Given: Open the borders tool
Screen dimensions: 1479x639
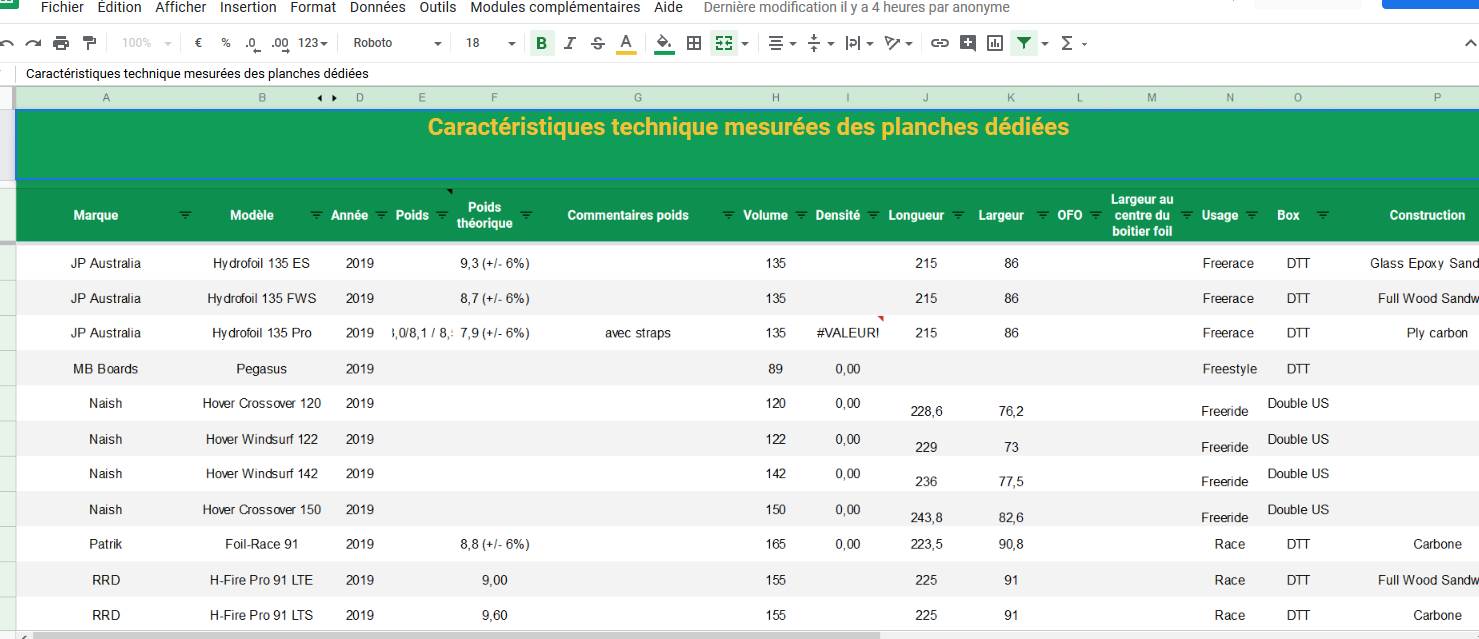Looking at the screenshot, I should 694,43.
